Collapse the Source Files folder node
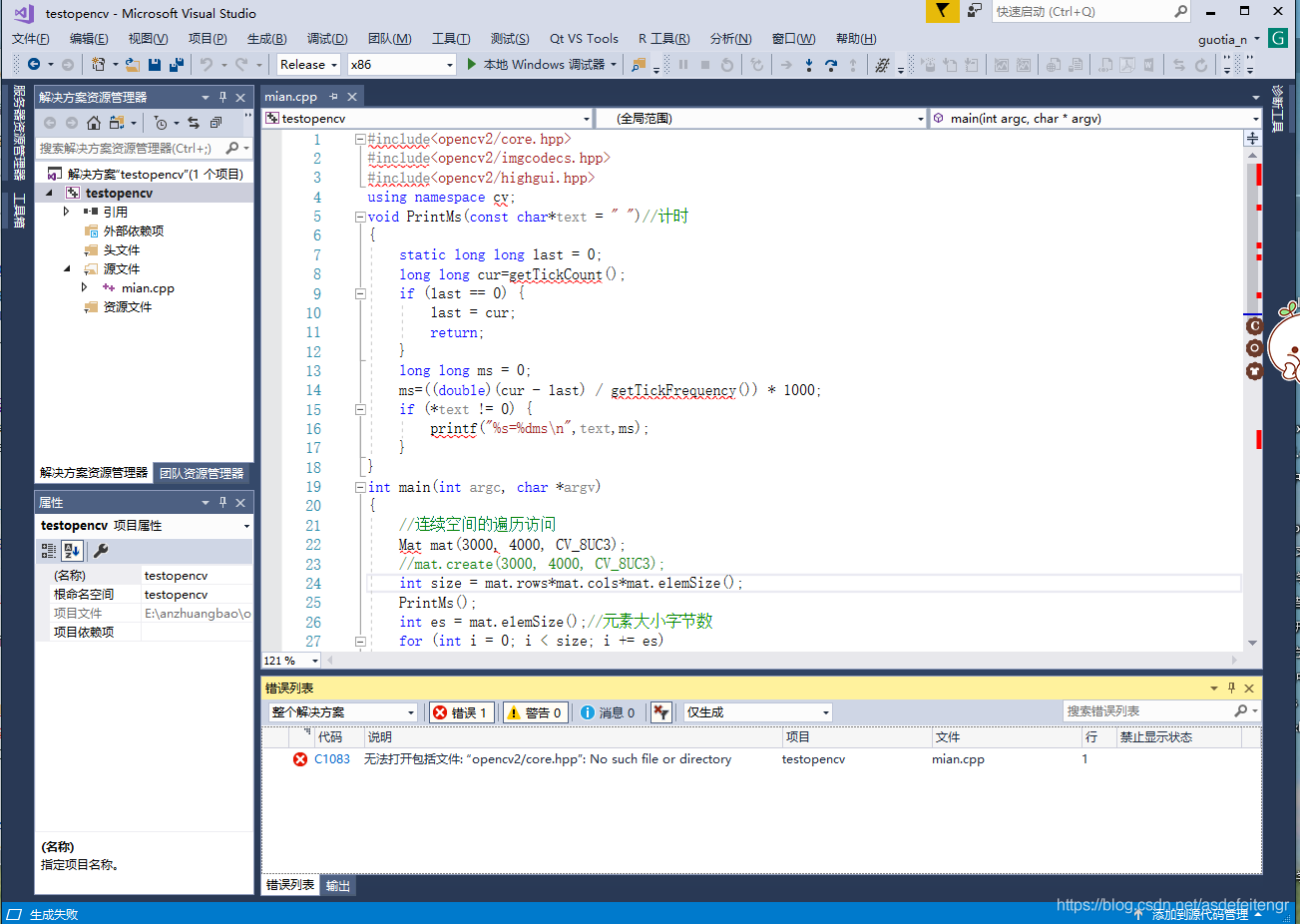Image resolution: width=1300 pixels, height=924 pixels. (66, 268)
